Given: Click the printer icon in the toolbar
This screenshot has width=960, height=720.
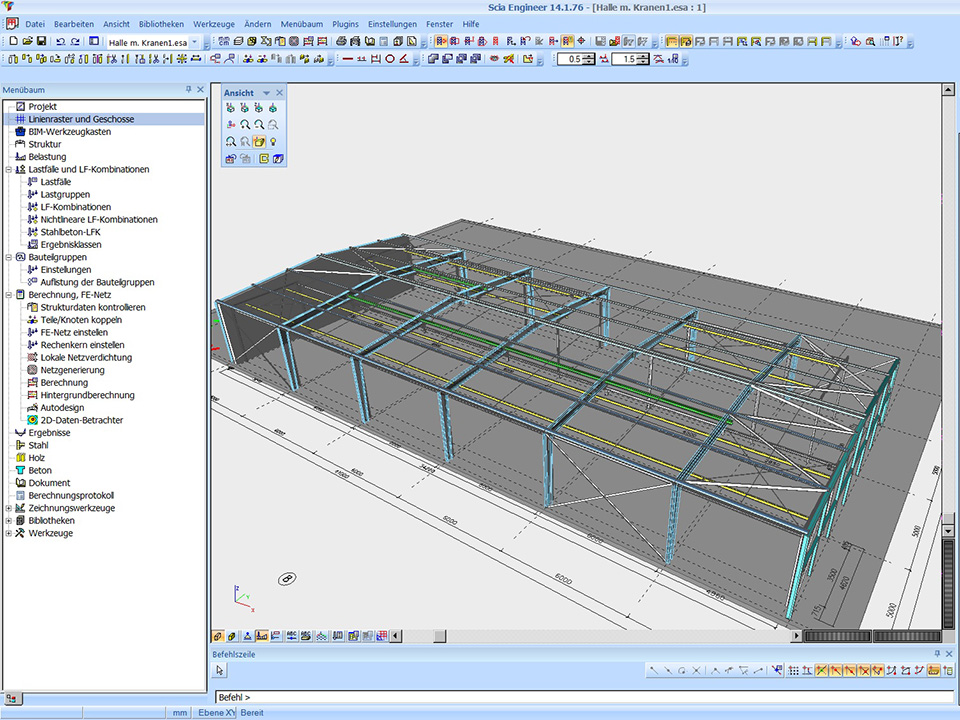Looking at the screenshot, I should pyautogui.click(x=341, y=42).
